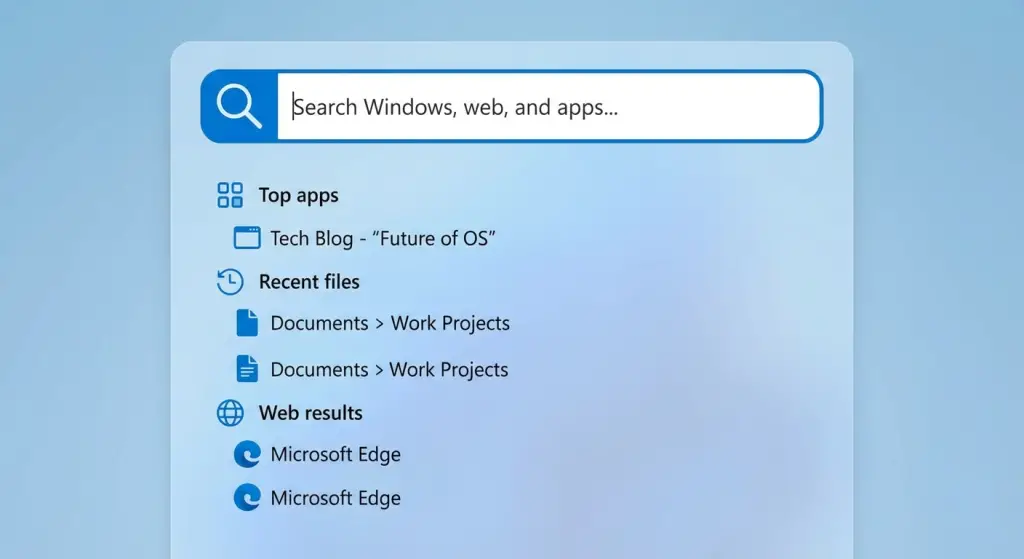Click the breadcrumb chevron in first Documents entry
The width and height of the screenshot is (1024, 559).
[x=380, y=324]
